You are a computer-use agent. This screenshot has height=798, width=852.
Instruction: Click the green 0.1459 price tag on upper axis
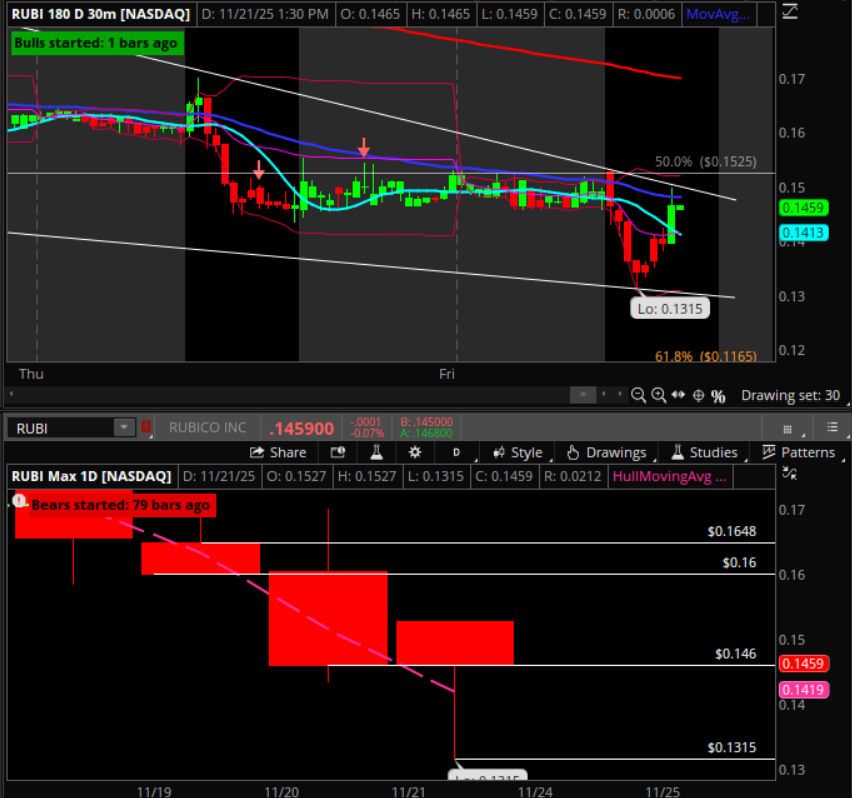(x=804, y=208)
